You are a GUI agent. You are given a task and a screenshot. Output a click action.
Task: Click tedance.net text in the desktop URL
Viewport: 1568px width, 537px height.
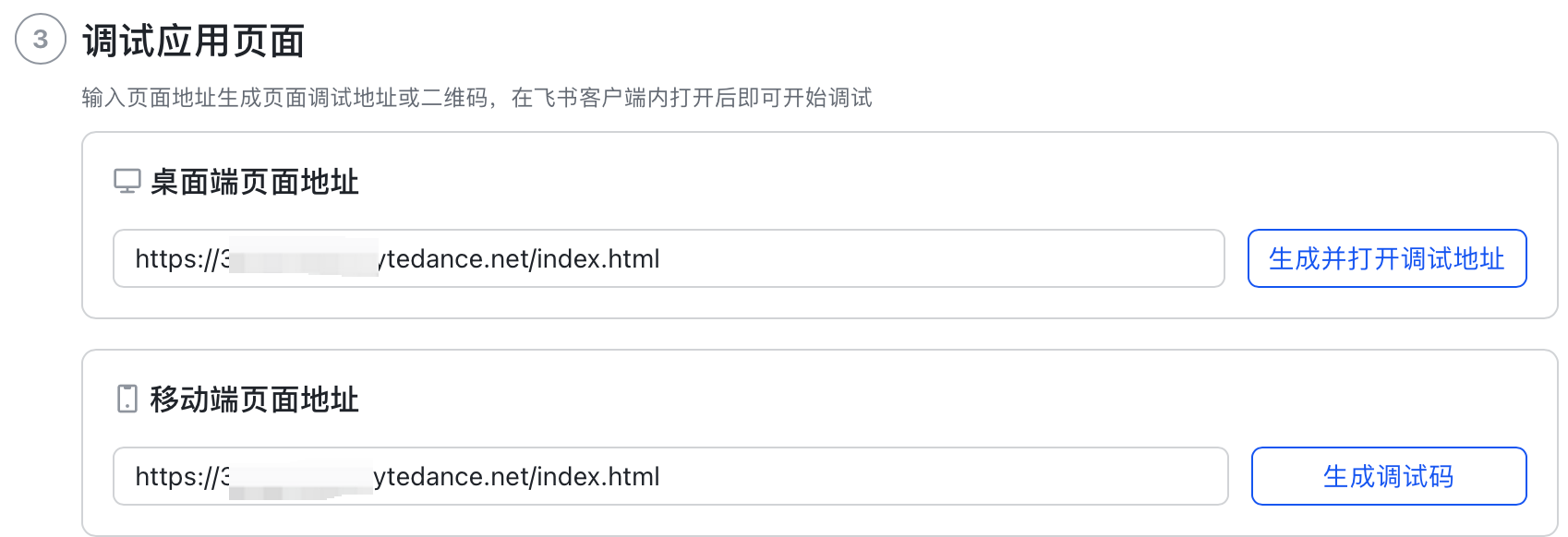[x=458, y=258]
